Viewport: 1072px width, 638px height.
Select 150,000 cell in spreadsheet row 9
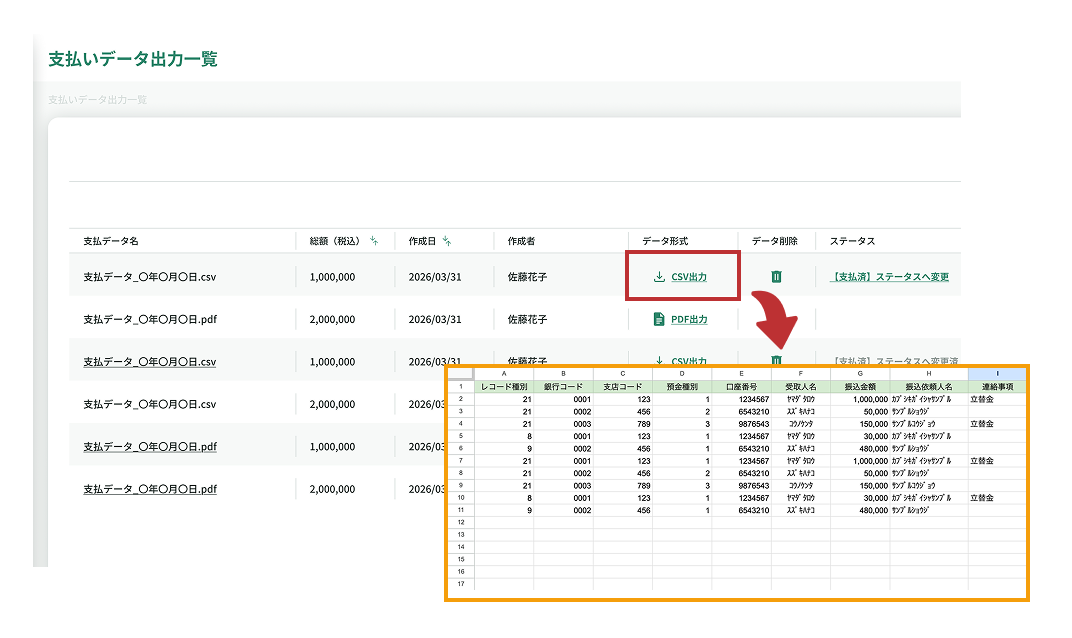tap(860, 486)
